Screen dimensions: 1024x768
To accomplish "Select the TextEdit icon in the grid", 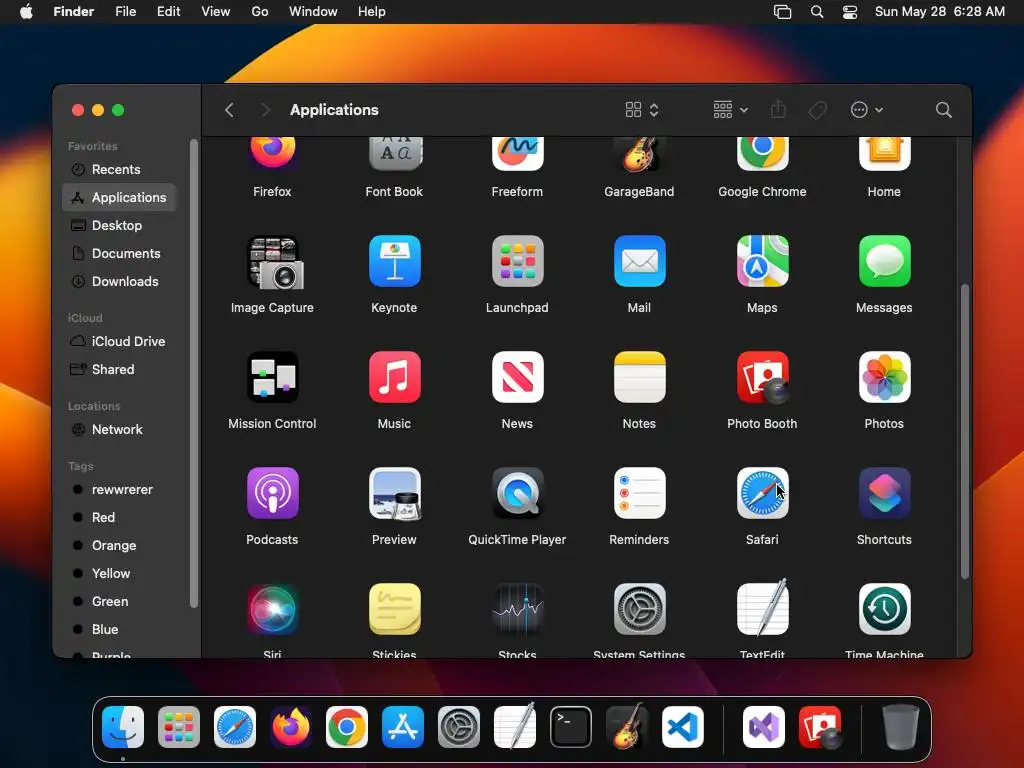I will [762, 608].
